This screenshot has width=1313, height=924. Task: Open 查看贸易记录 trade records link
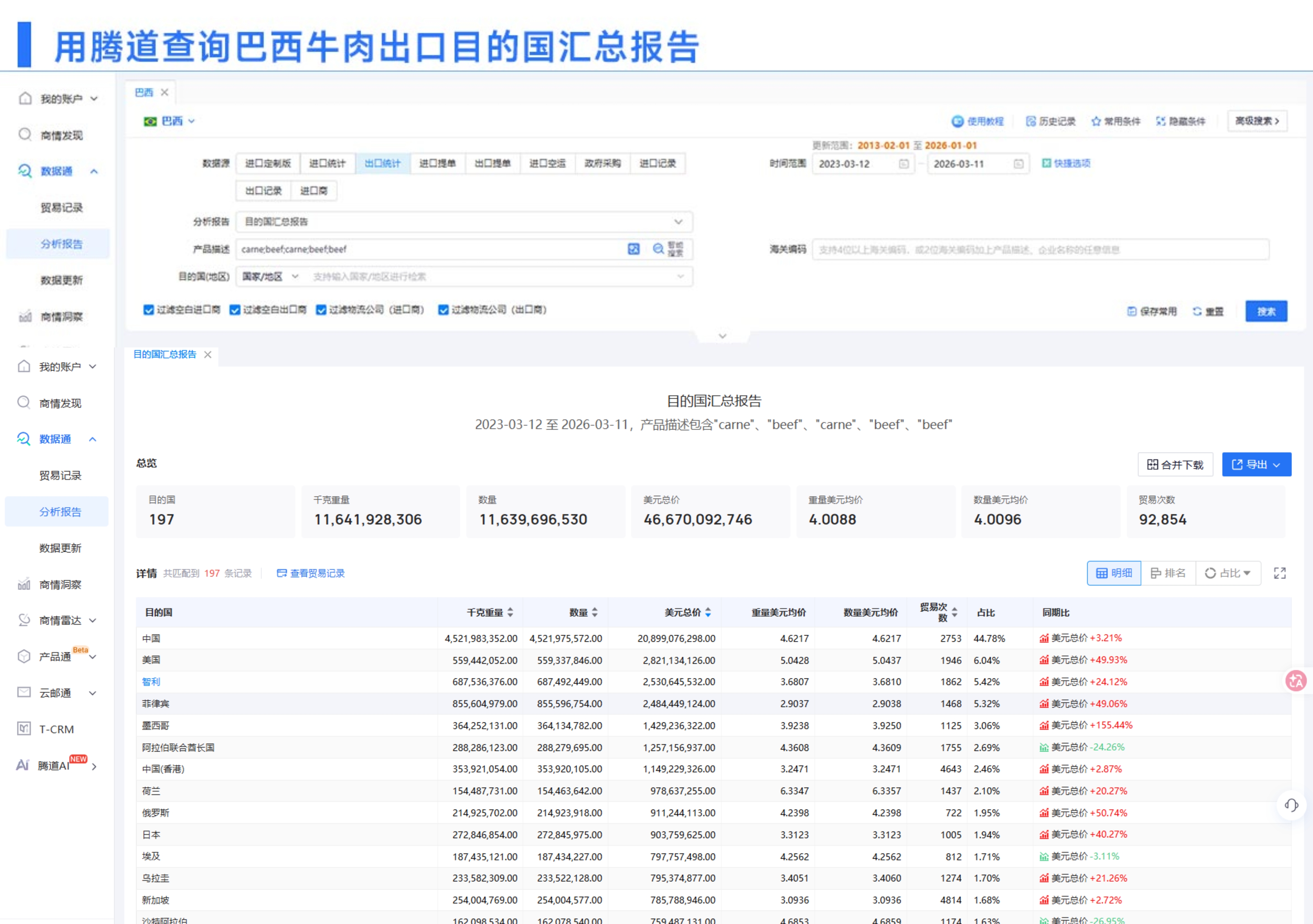317,573
